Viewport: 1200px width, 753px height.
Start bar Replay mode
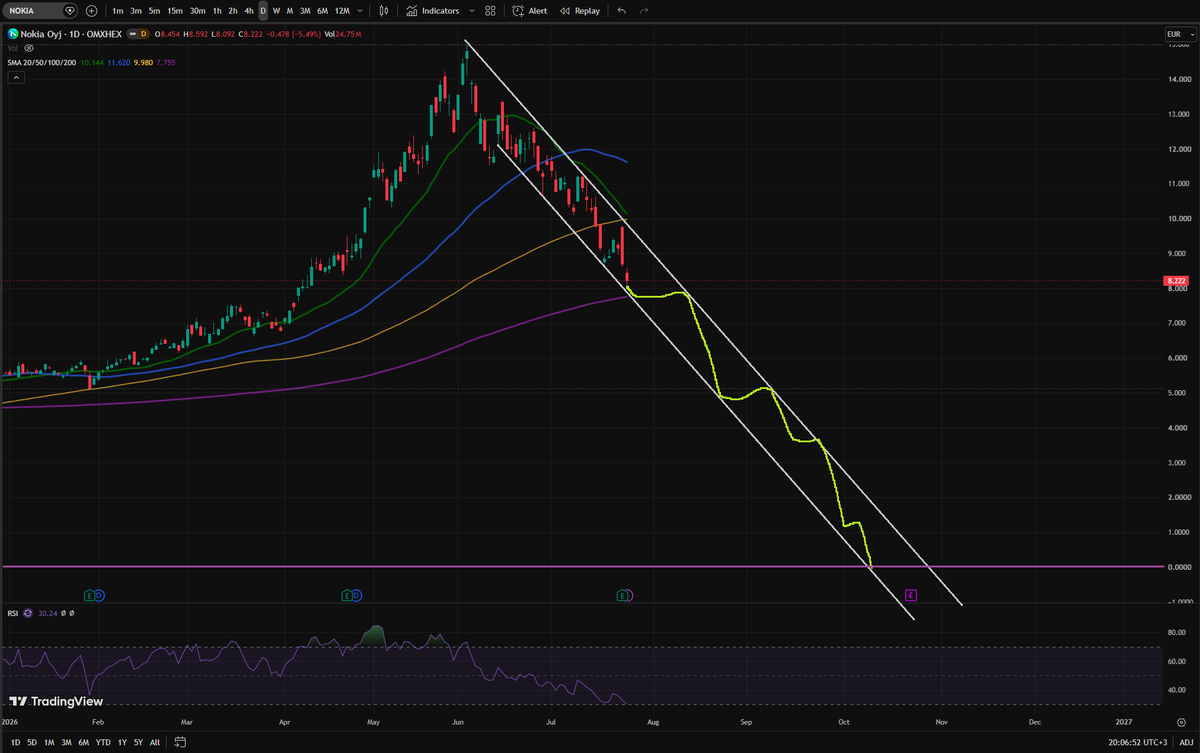(x=580, y=11)
